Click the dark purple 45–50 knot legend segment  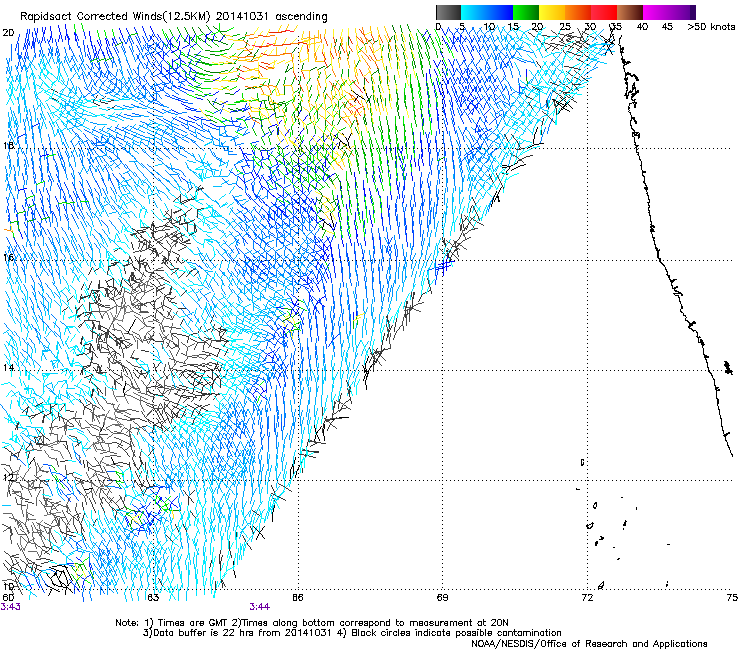click(682, 12)
